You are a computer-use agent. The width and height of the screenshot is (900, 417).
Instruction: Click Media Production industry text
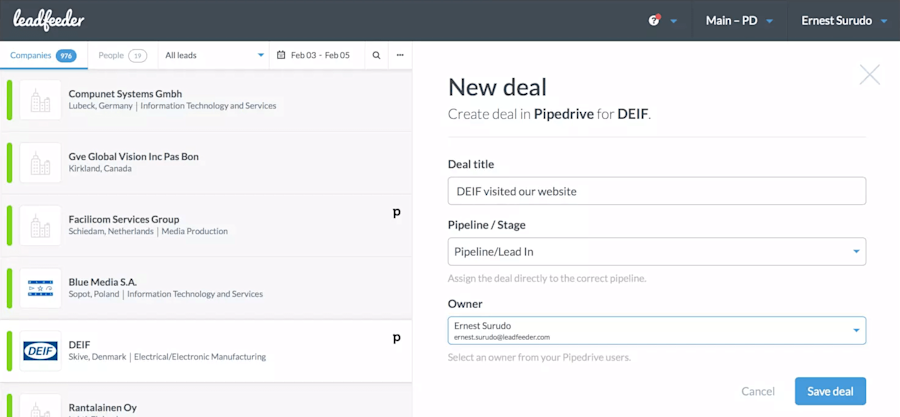195,232
